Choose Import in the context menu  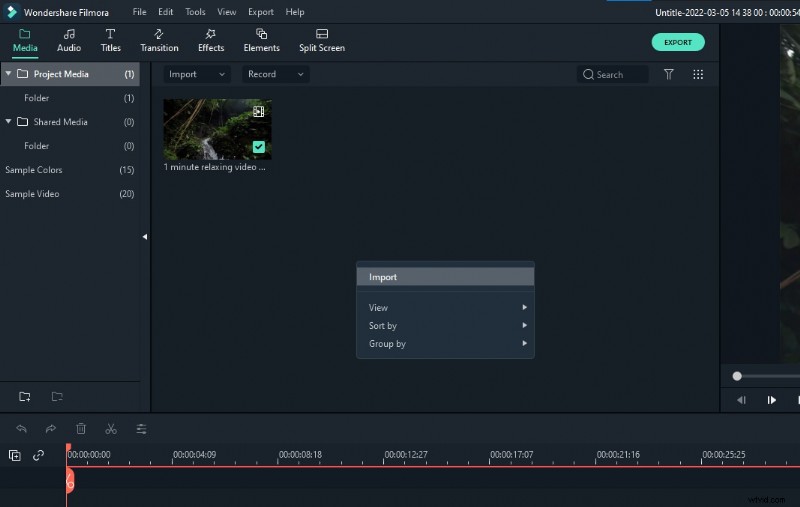(383, 277)
